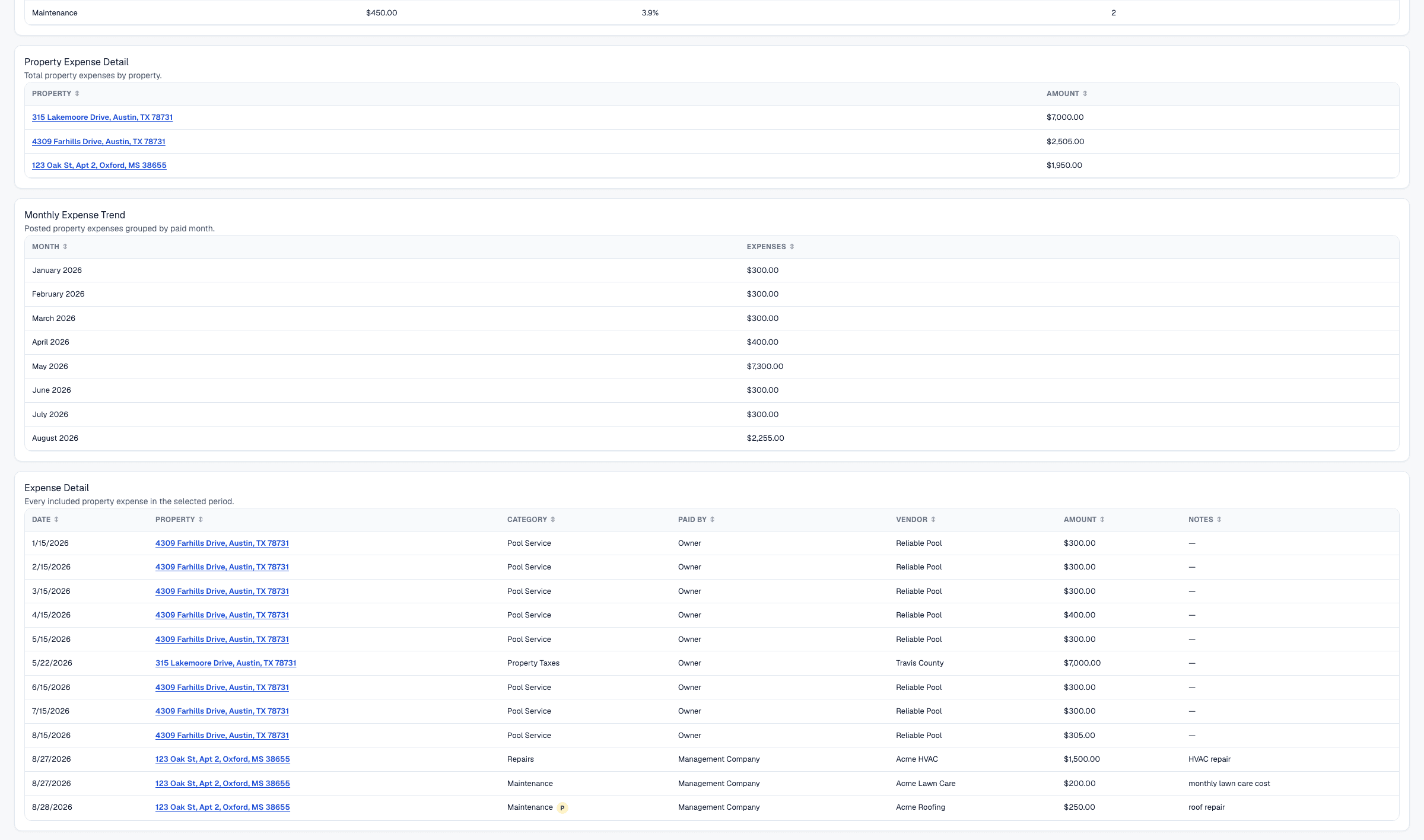The height and width of the screenshot is (840, 1424).
Task: Click the January 2026 month row
Action: click(711, 271)
